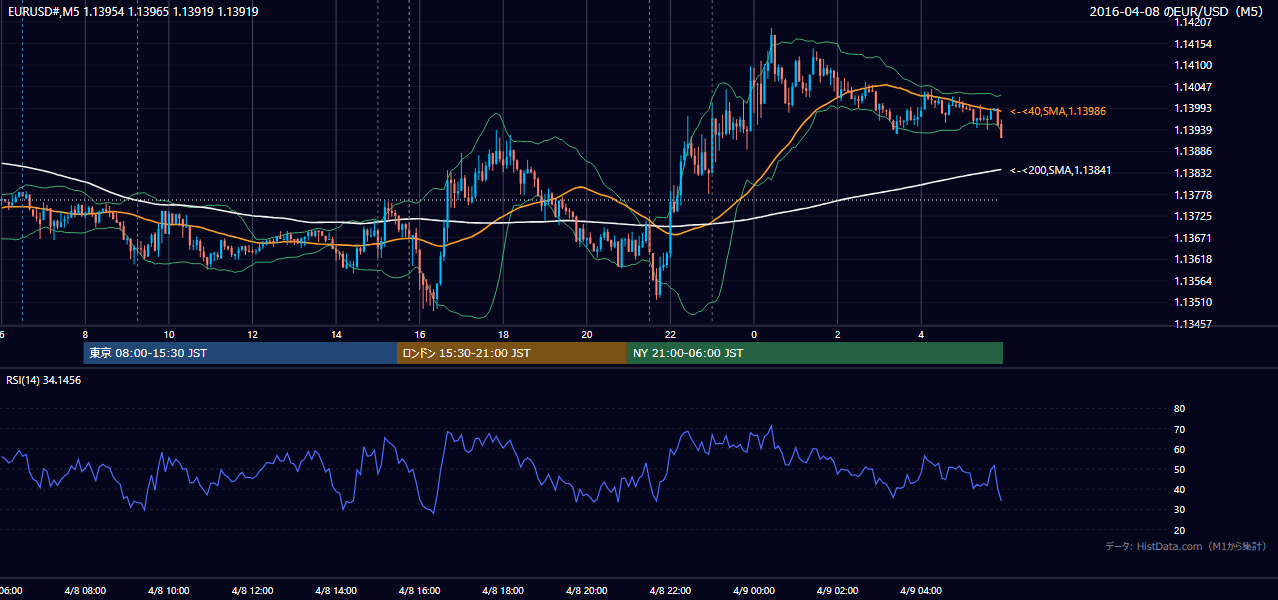Click price level 1.14154 on axis

pos(1193,44)
